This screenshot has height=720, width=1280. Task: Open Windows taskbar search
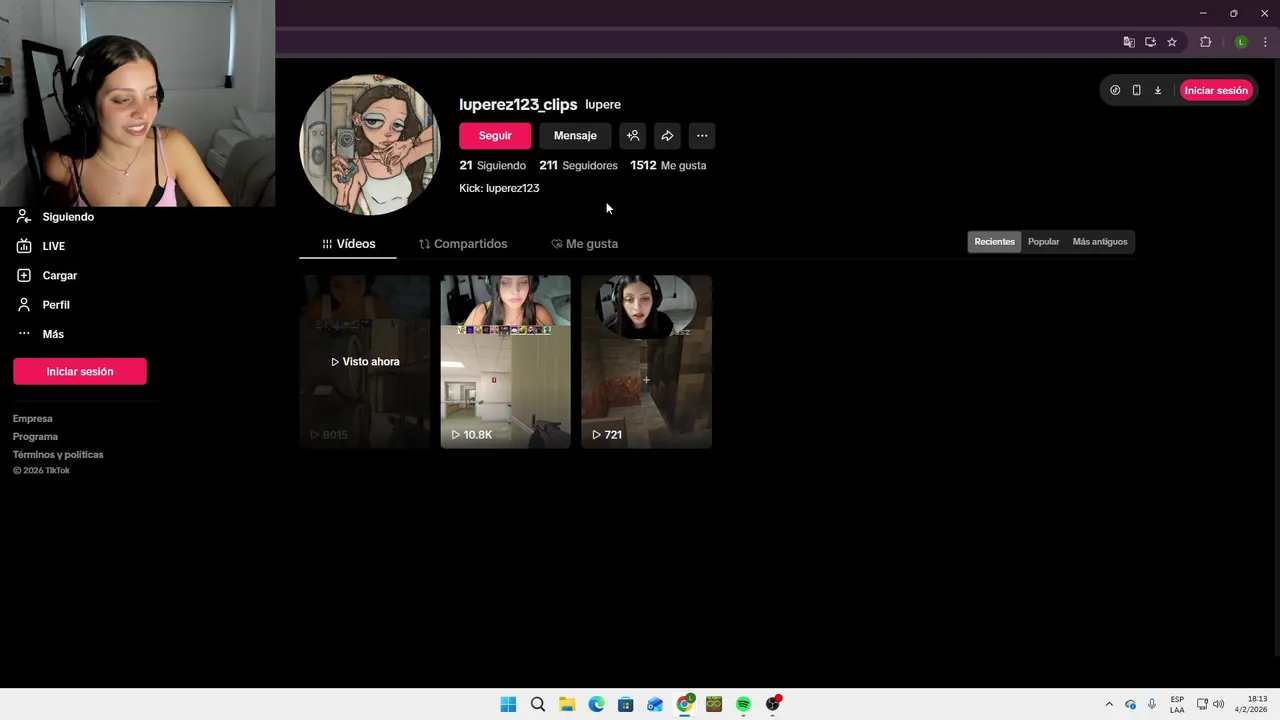(x=538, y=705)
